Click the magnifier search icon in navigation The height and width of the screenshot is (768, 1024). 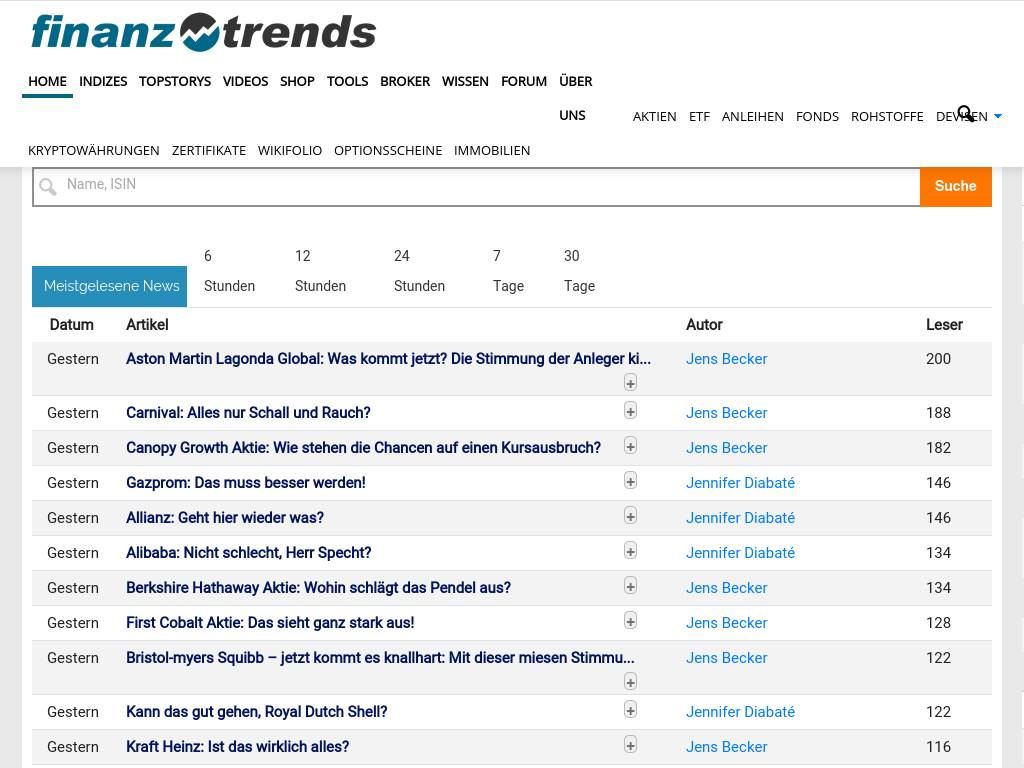click(x=965, y=114)
